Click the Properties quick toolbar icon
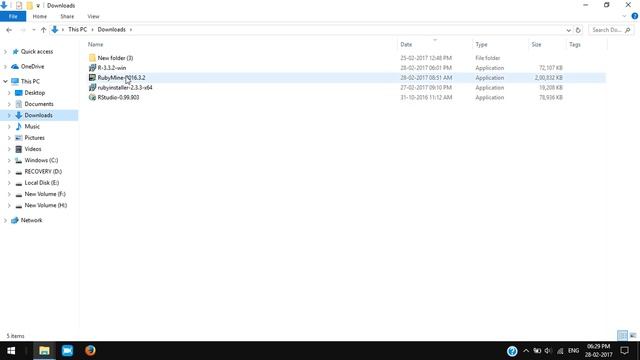 [19, 6]
